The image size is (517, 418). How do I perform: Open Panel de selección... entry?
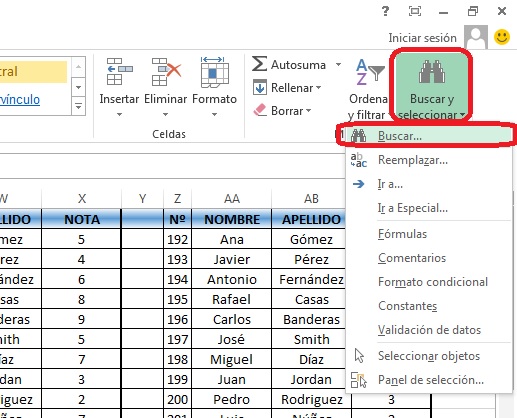coord(429,380)
